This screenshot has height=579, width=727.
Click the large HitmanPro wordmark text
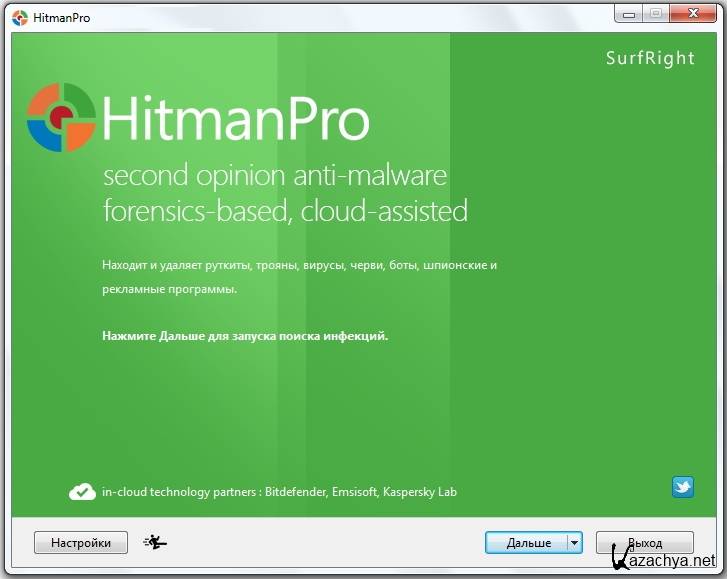236,120
